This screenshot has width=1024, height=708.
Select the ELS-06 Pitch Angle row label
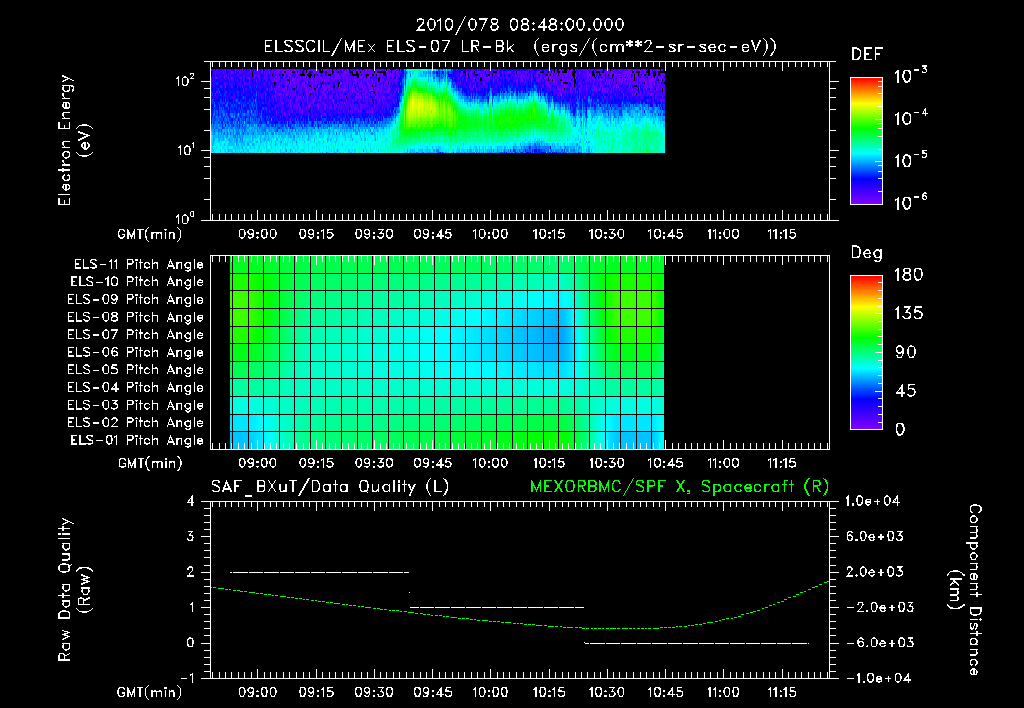(136, 352)
